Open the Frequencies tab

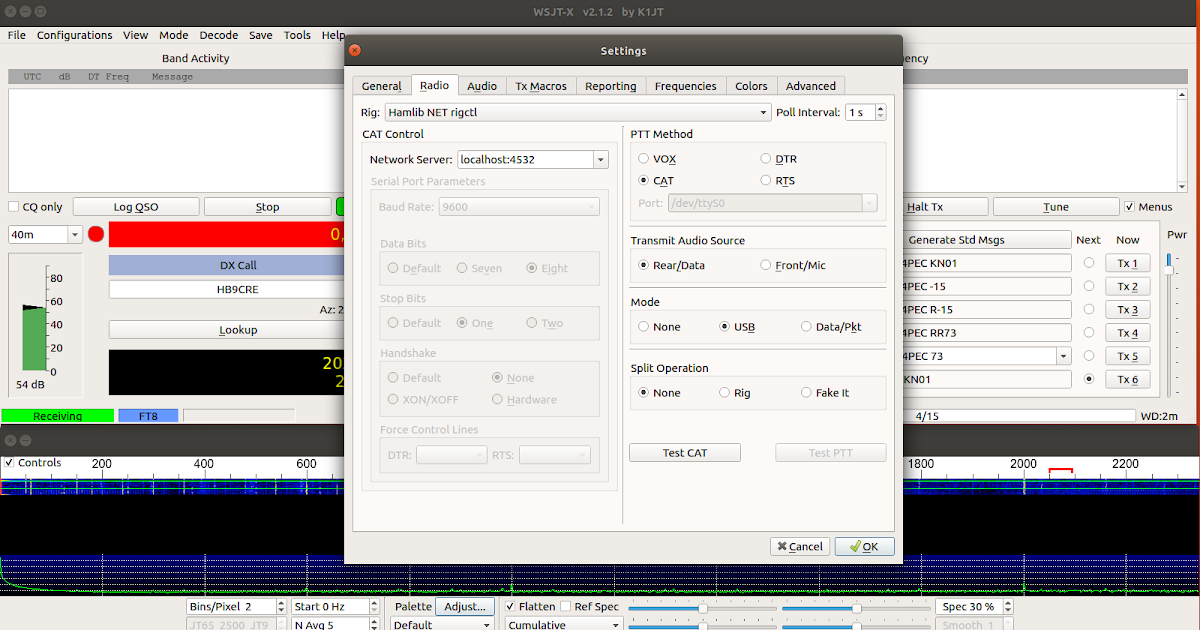686,85
